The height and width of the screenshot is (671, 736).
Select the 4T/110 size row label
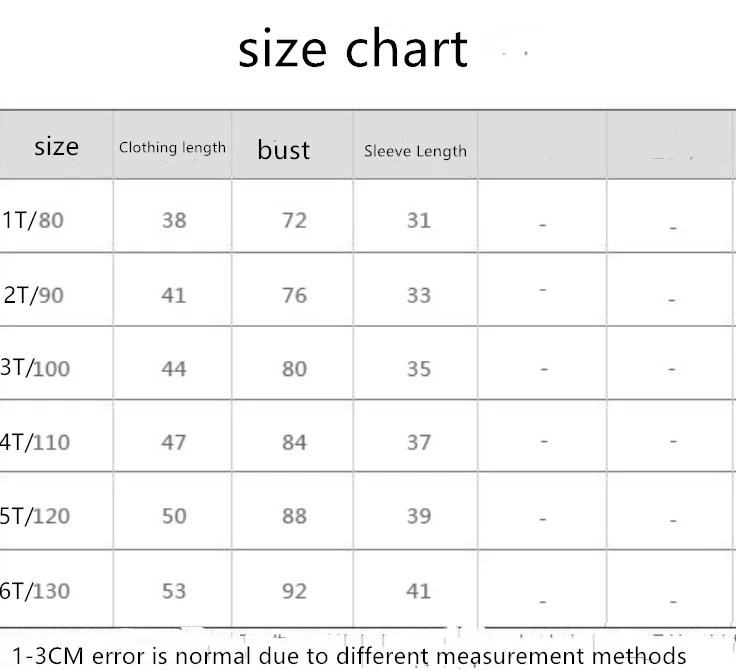(35, 442)
